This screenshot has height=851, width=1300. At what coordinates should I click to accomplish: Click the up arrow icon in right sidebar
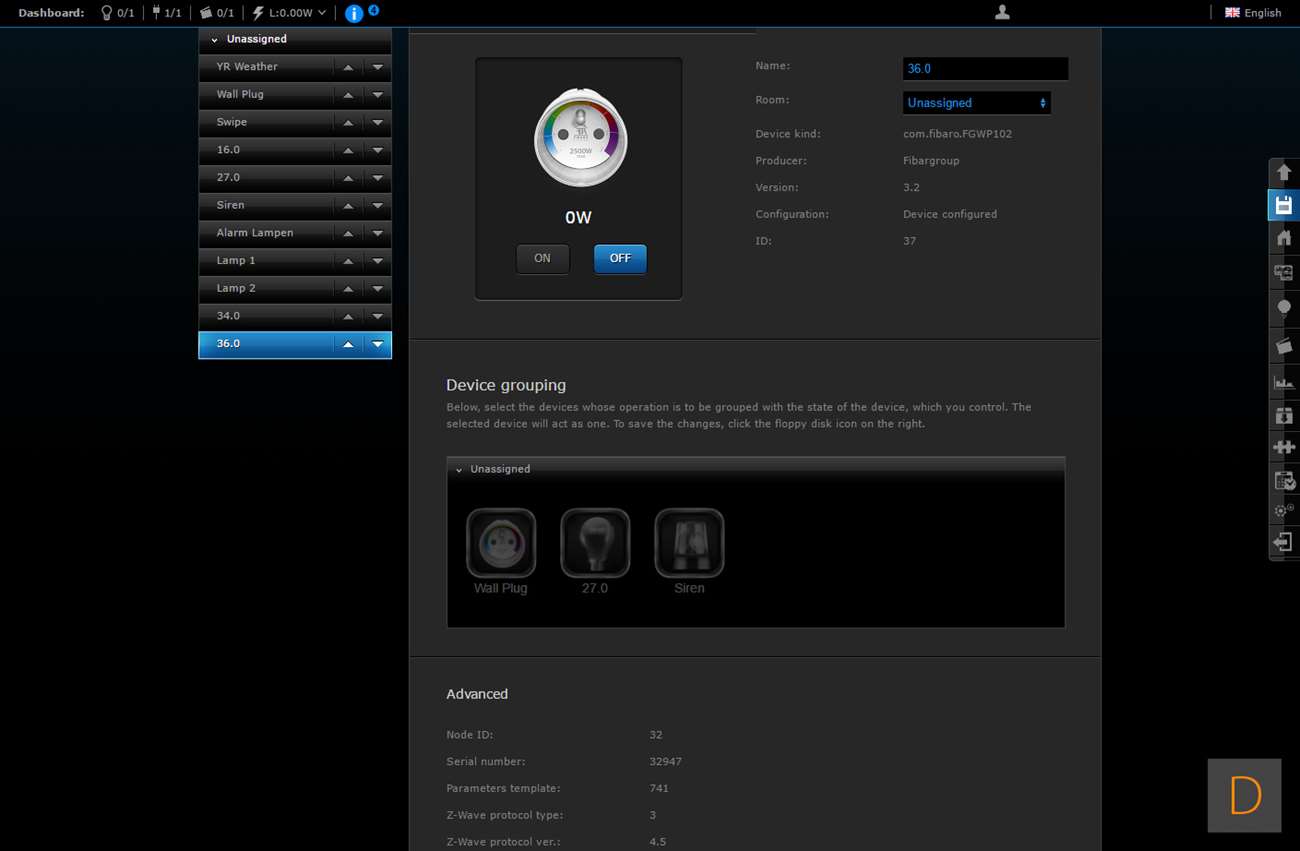[1284, 172]
